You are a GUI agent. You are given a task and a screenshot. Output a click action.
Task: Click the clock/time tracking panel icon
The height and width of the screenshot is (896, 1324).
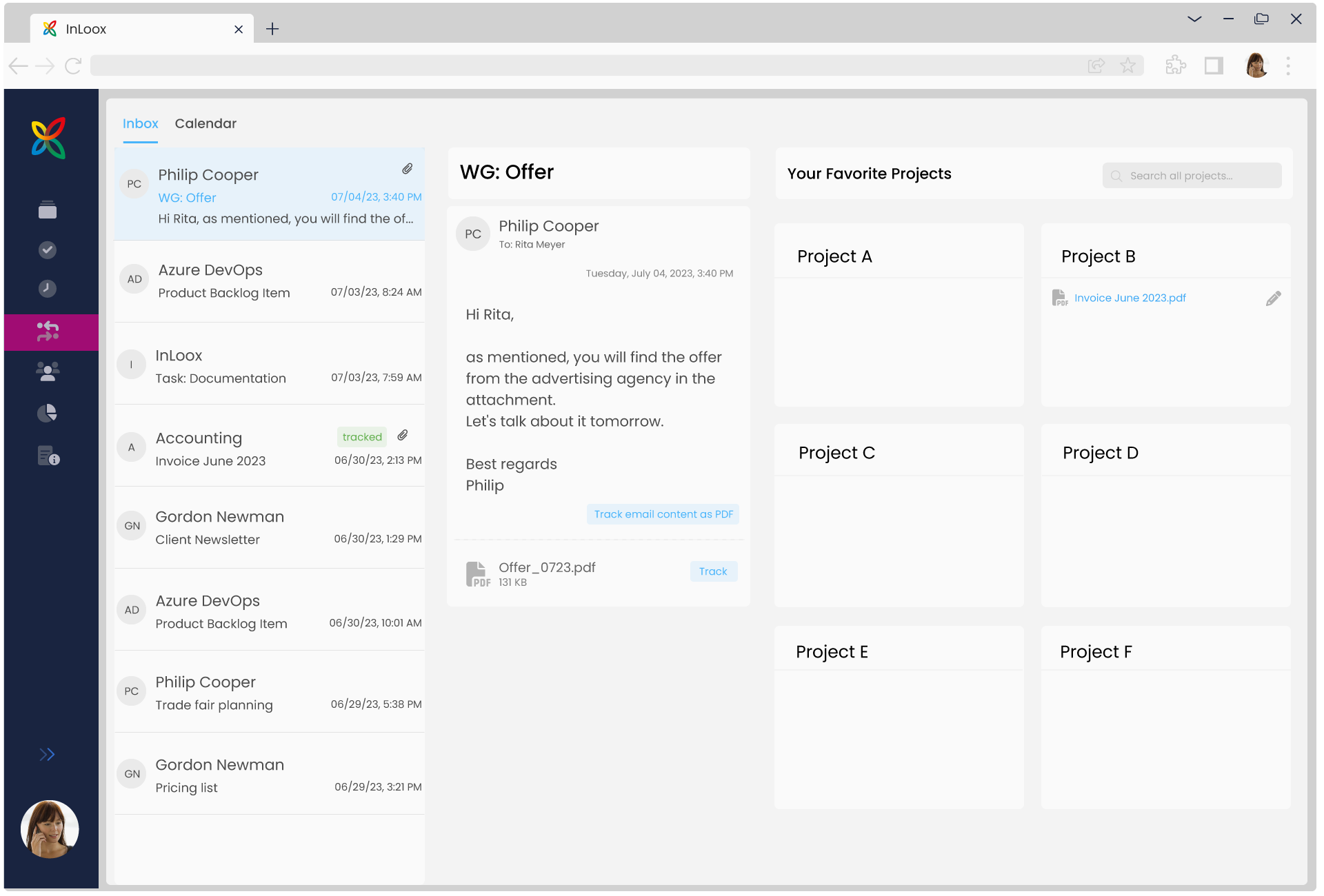point(48,290)
